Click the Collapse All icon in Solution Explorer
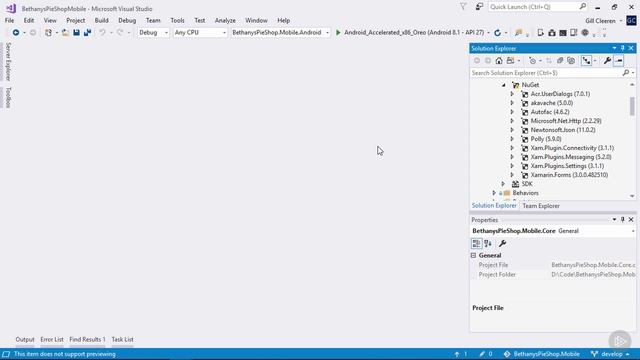The height and width of the screenshot is (360, 640). [x=560, y=61]
